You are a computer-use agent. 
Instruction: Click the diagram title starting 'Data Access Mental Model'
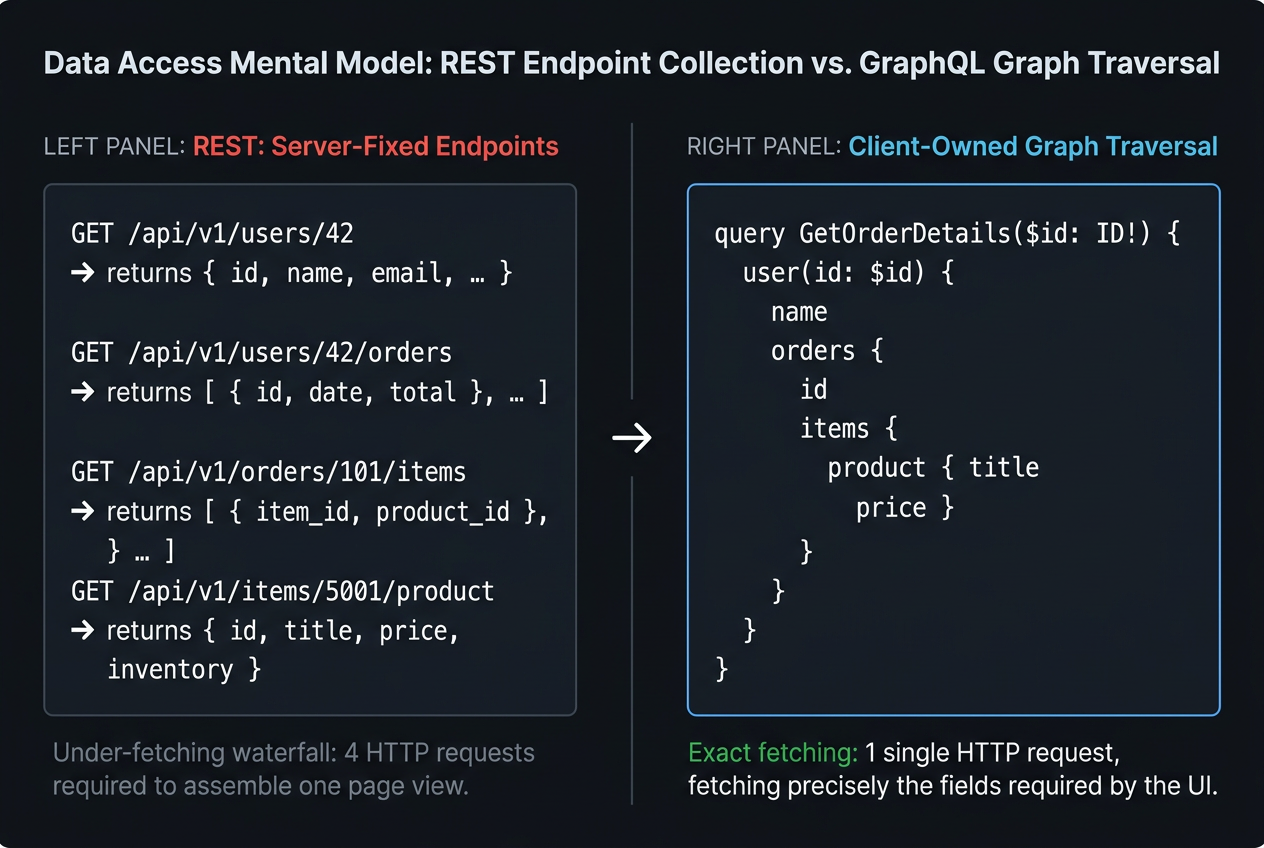tap(631, 64)
